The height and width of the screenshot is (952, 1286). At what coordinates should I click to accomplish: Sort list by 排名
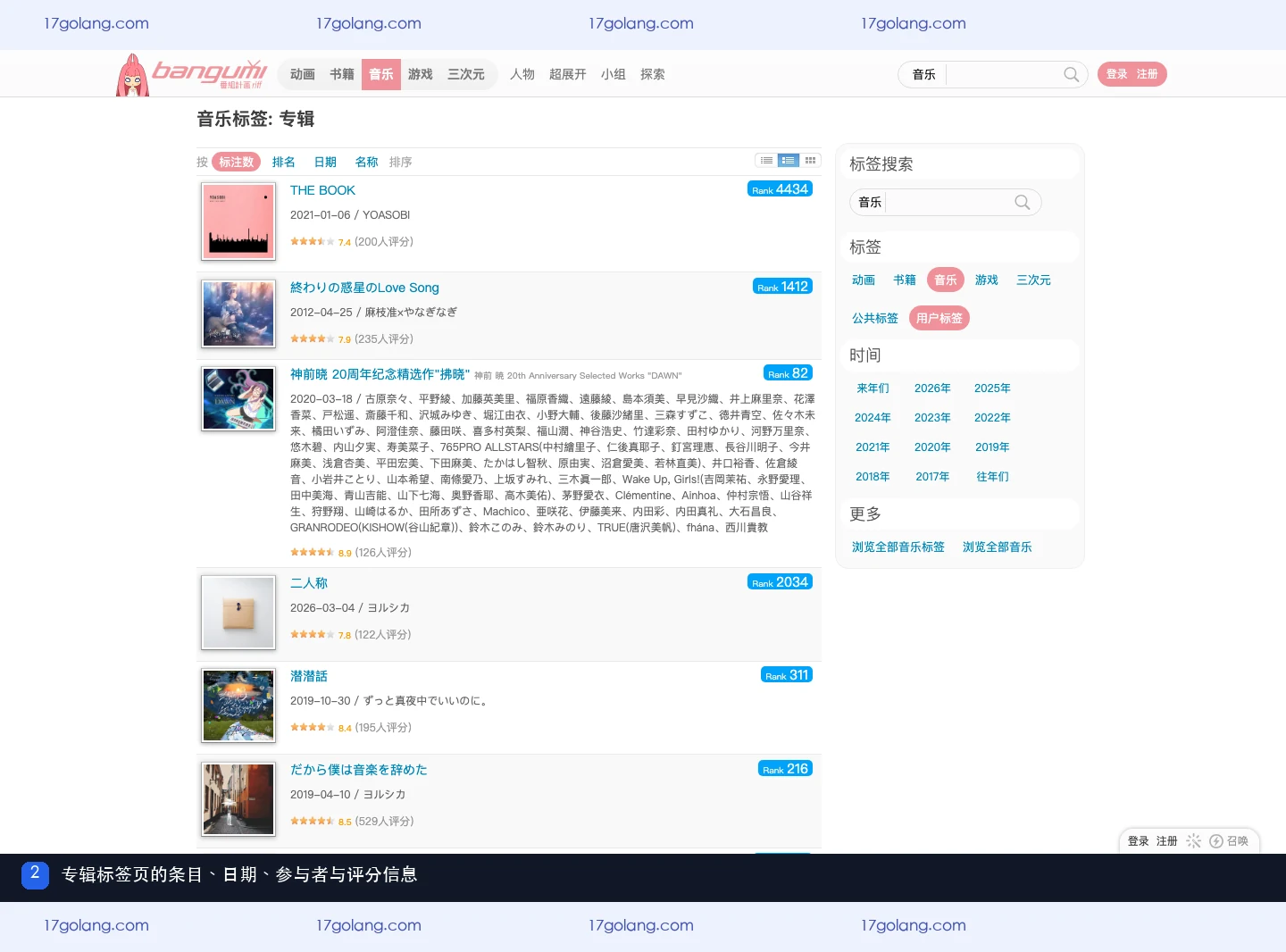point(284,162)
